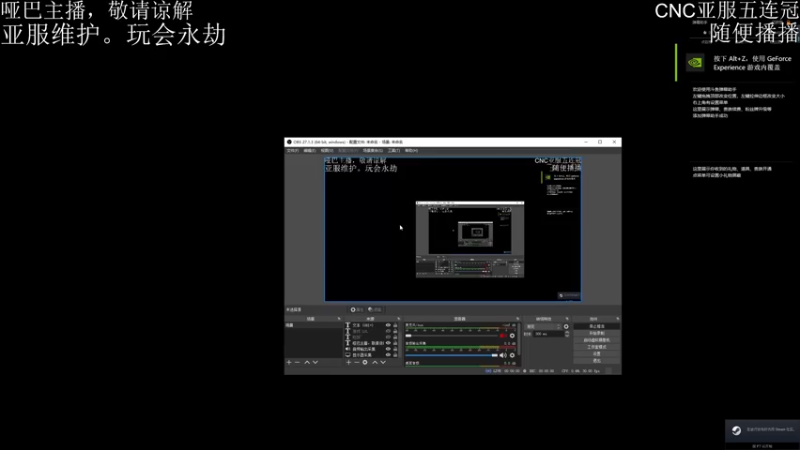Lock the 显示器采集 source

[x=395, y=355]
